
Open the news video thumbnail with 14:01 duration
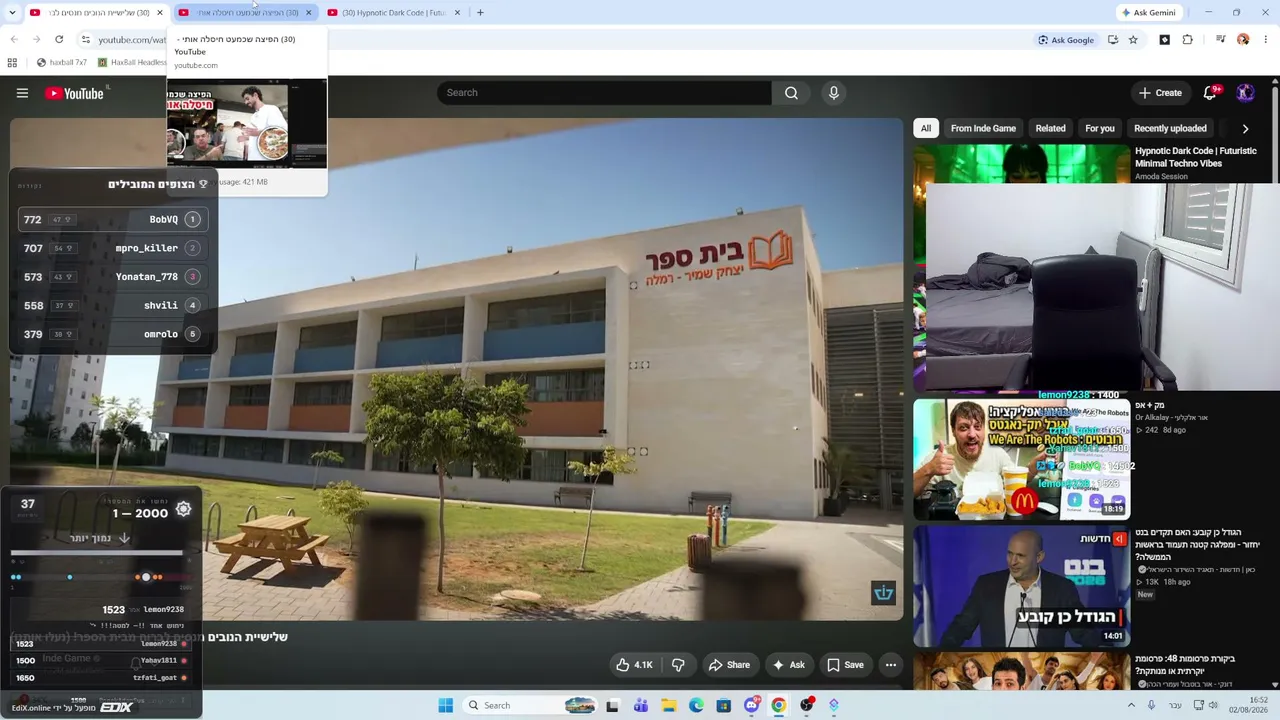pyautogui.click(x=1021, y=586)
